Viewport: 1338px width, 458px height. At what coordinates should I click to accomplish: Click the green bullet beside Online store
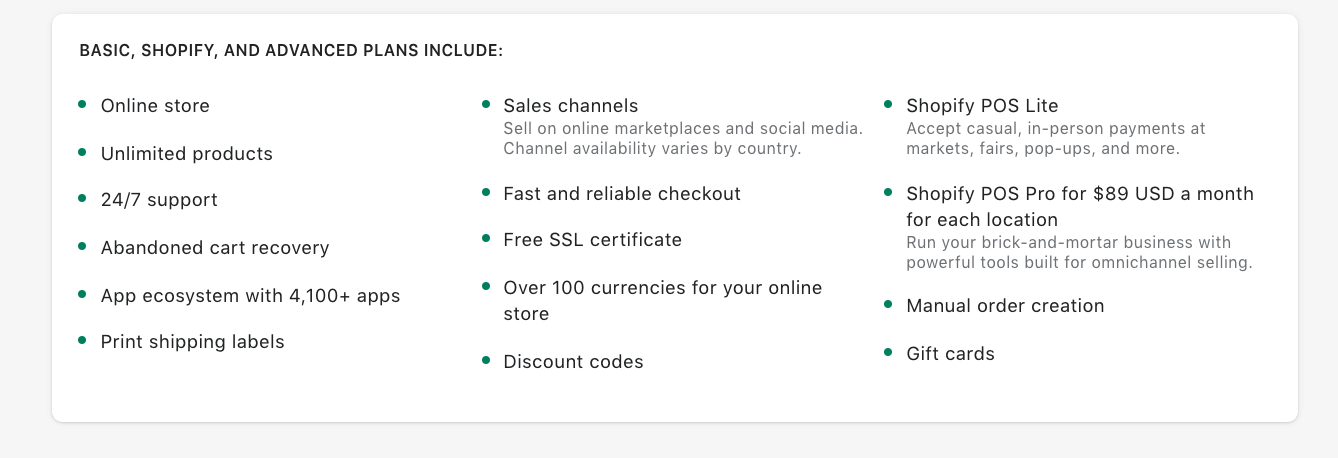83,104
